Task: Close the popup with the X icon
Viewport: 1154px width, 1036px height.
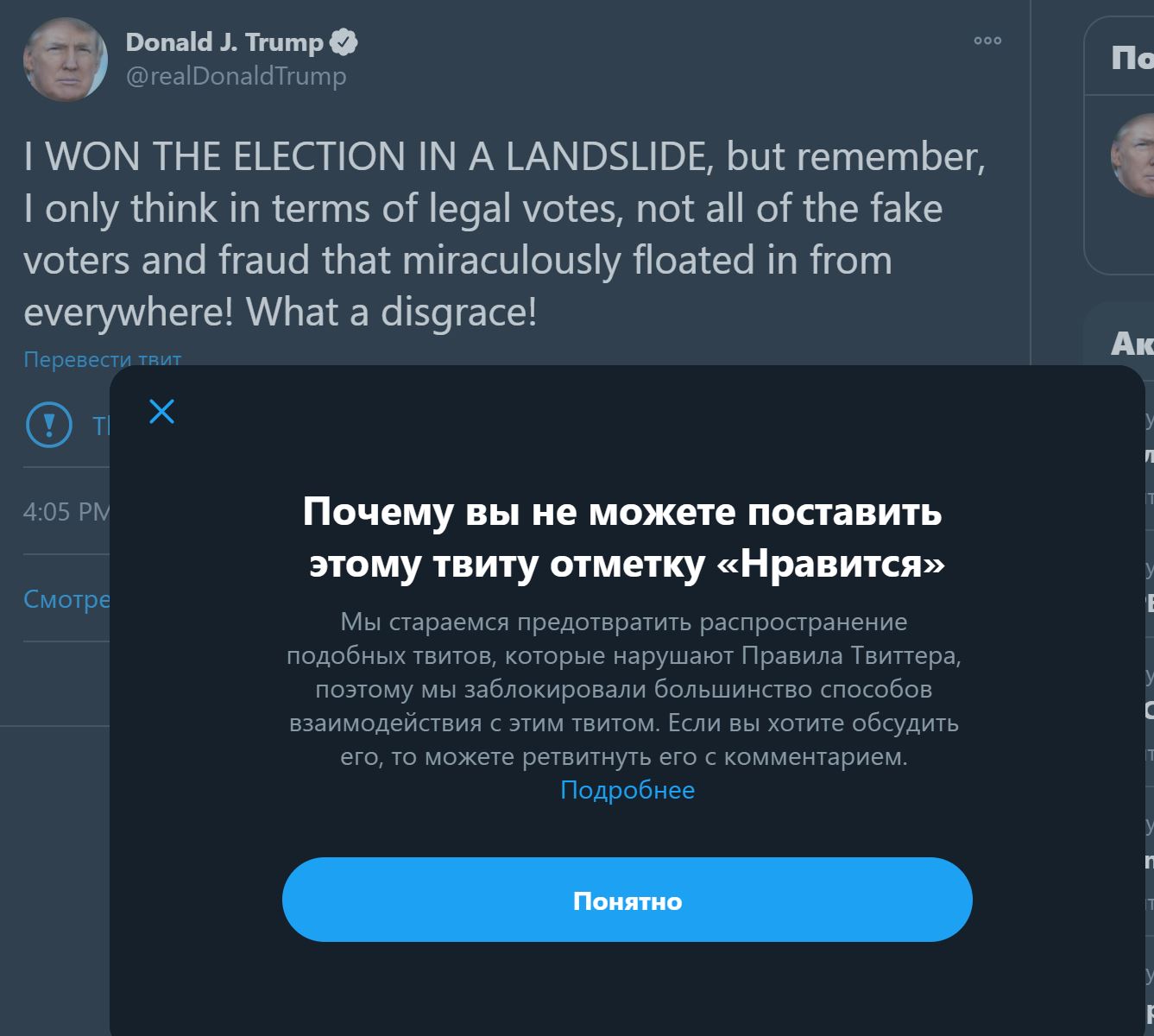Action: point(161,413)
